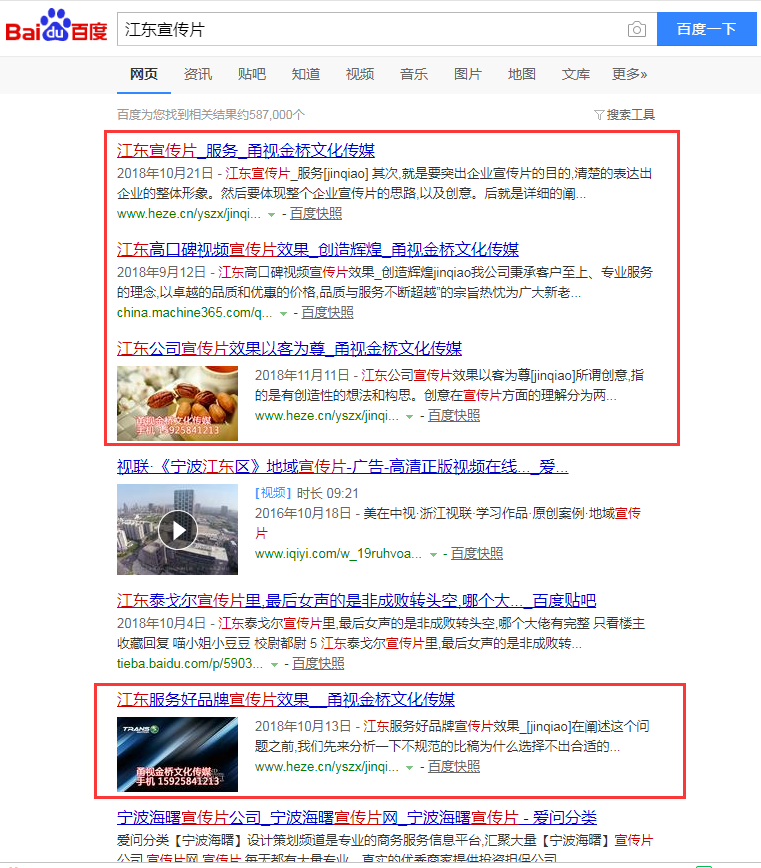Screen dimensions: 761x868
Task: Switch to the 地图 tab
Action: point(522,74)
